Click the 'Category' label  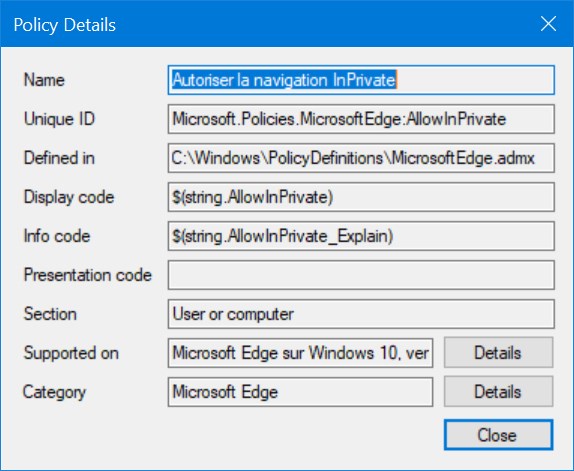point(55,393)
